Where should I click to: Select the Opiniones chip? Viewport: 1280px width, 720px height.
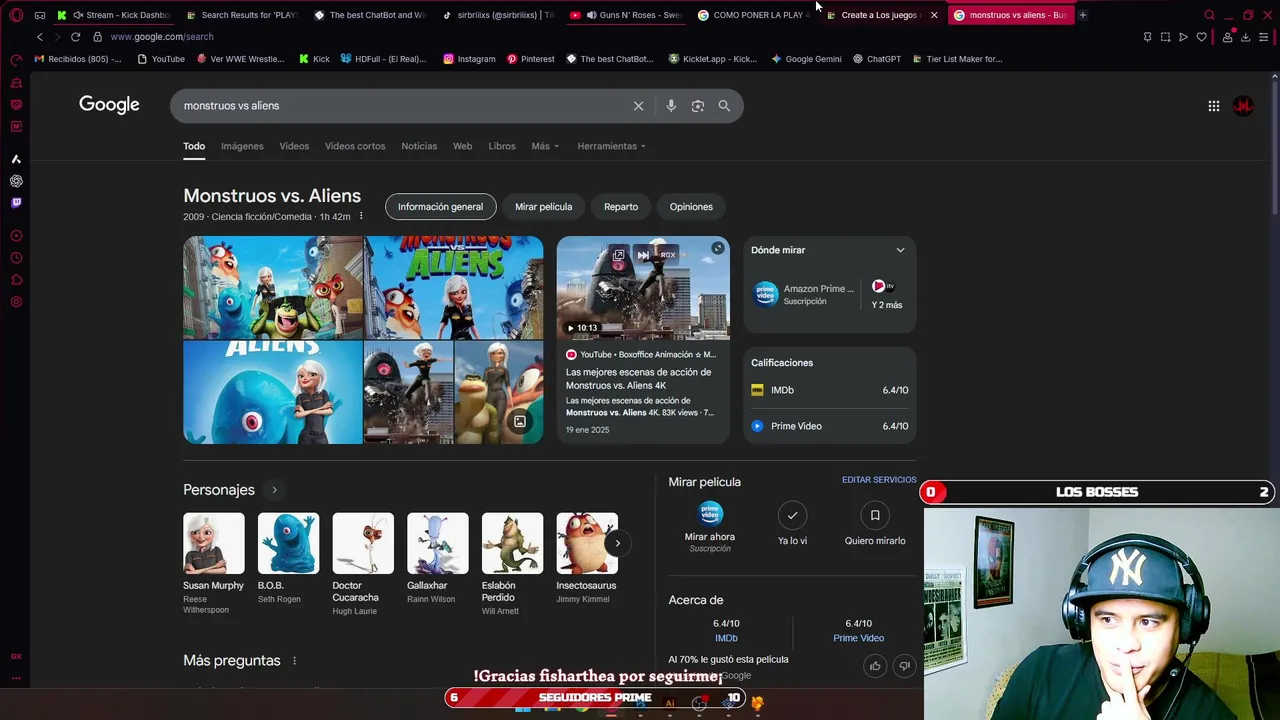tap(691, 207)
